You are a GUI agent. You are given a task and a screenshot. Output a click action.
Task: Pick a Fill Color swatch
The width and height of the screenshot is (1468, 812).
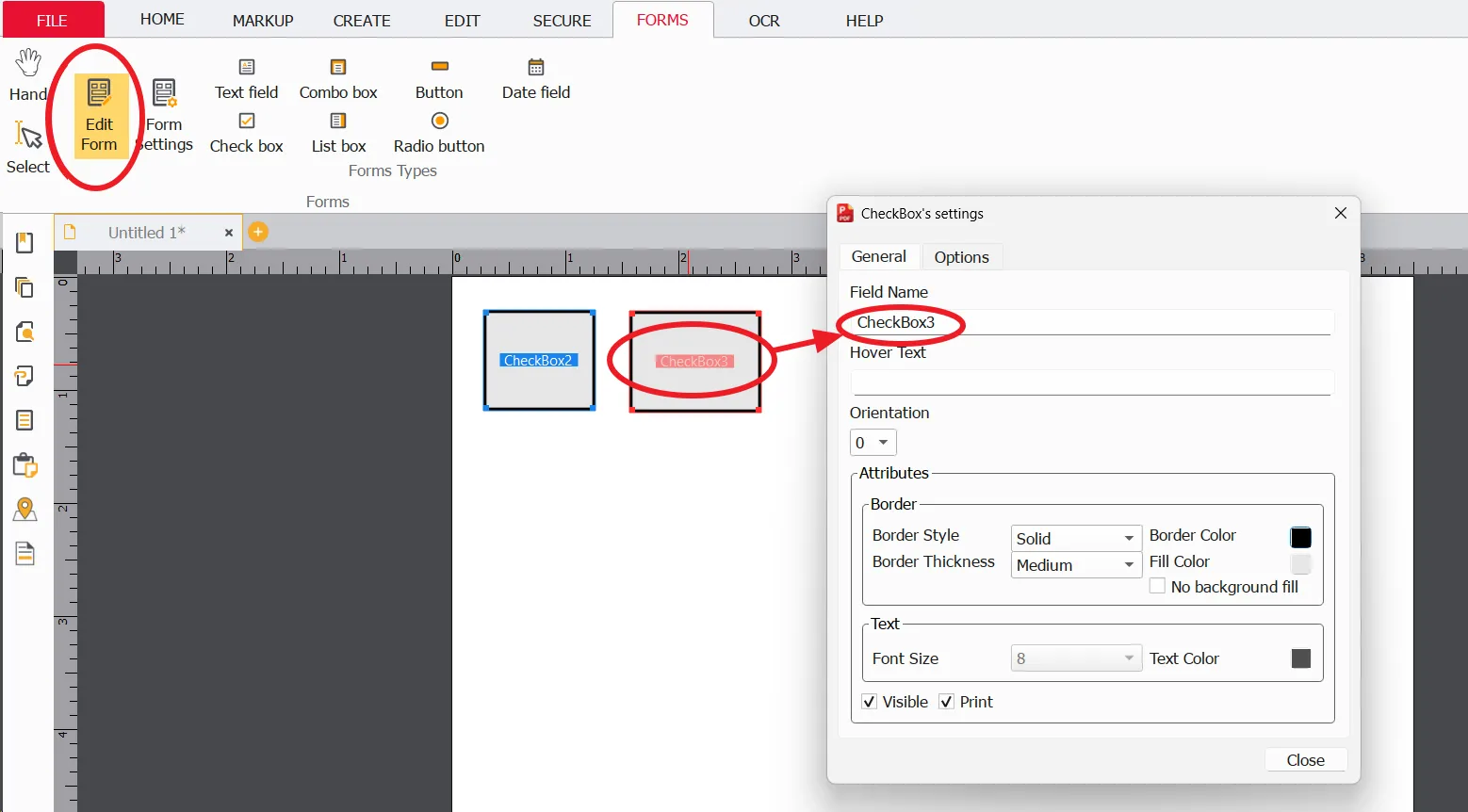point(1300,563)
